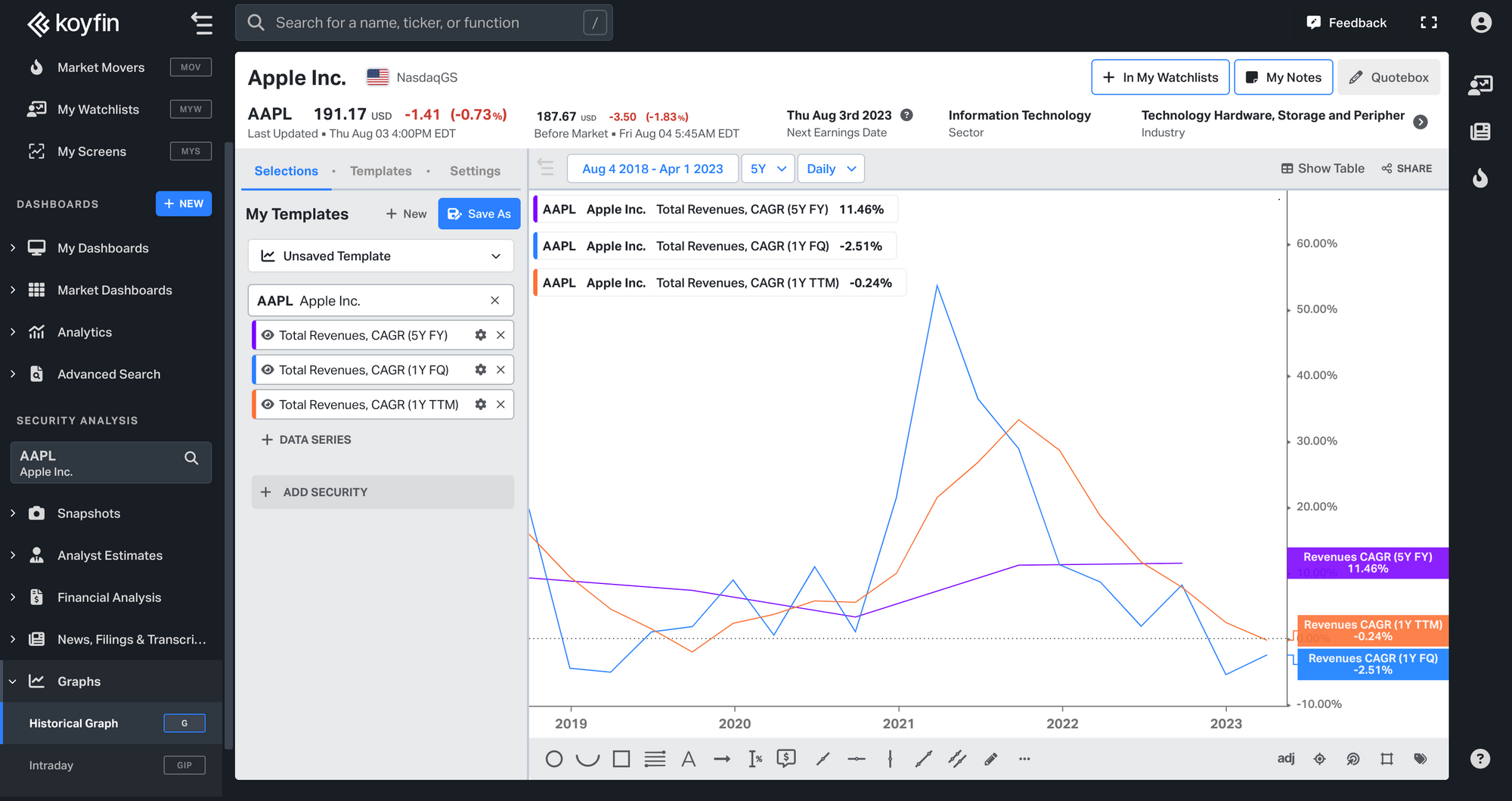This screenshot has height=801, width=1512.
Task: Open the Daily frequency dropdown
Action: 831,169
